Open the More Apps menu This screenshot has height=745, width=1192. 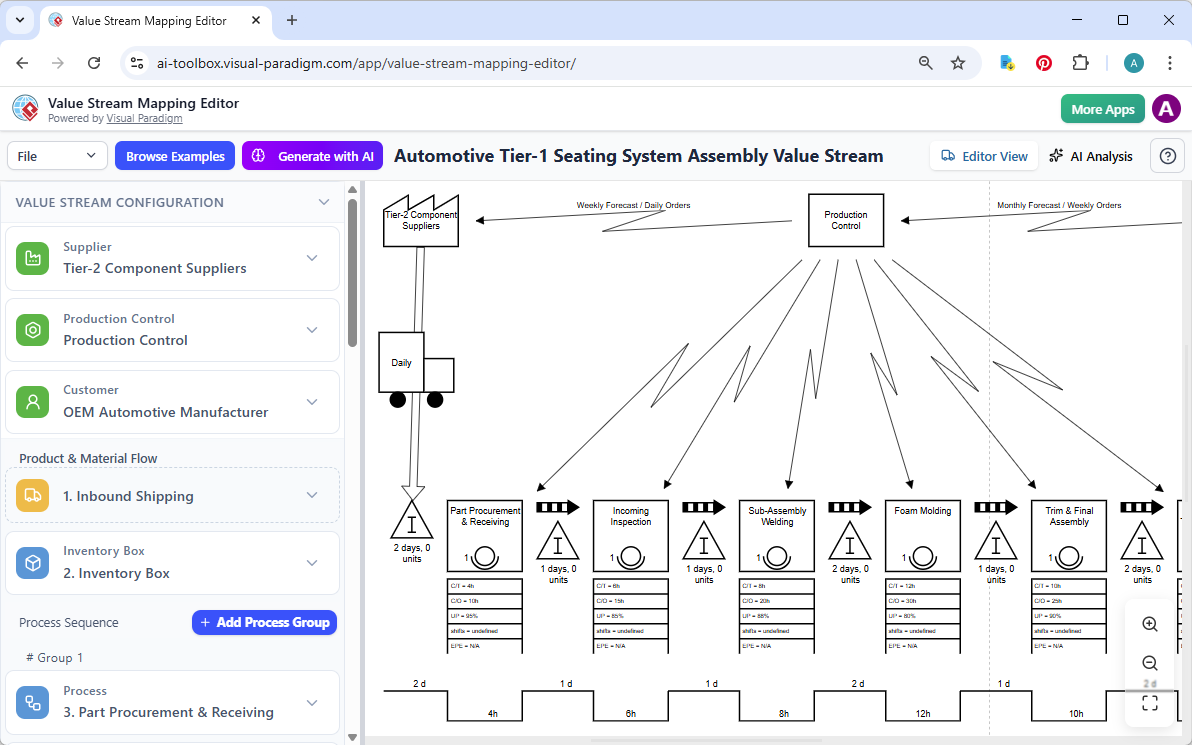click(1102, 108)
